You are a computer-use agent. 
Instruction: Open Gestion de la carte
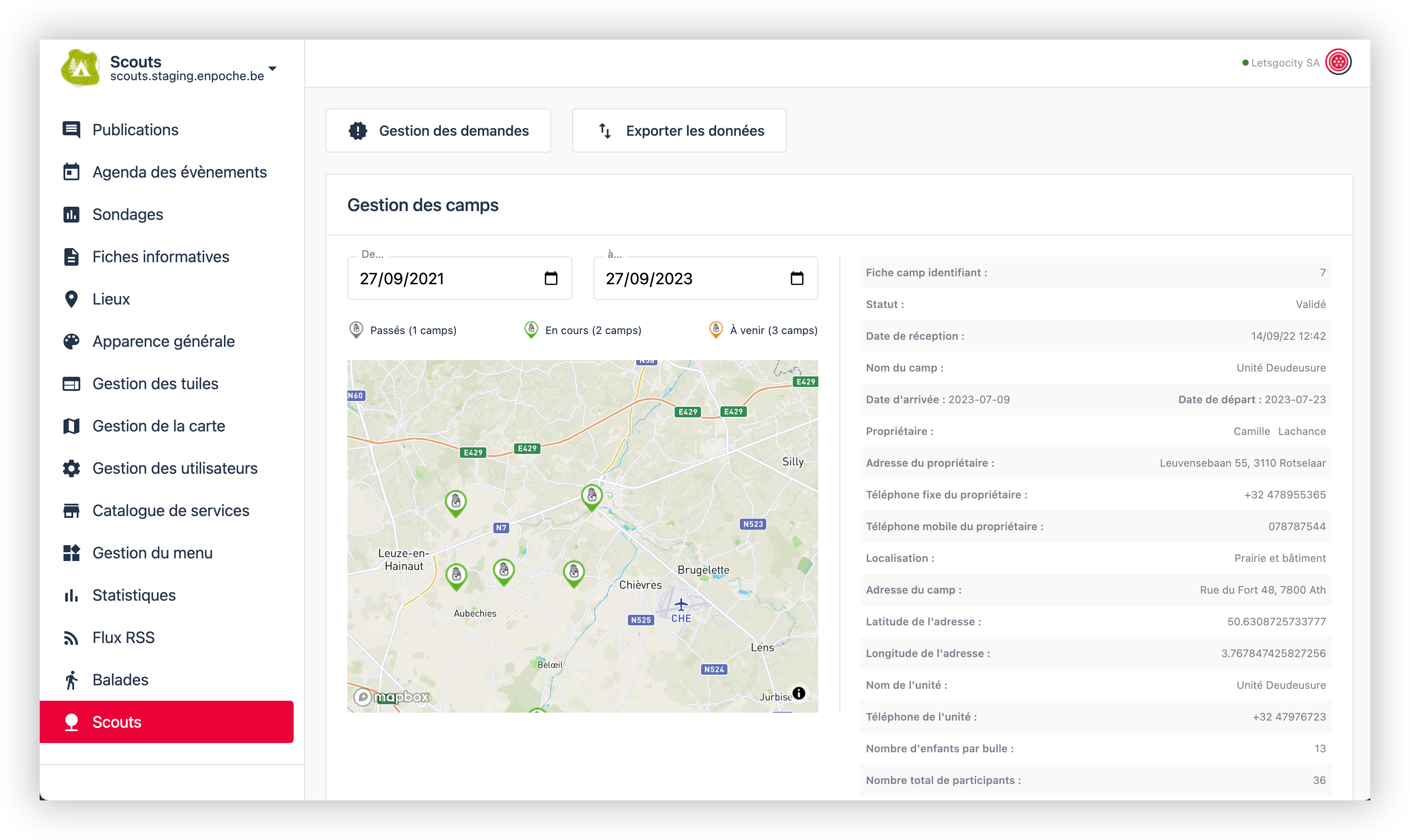[x=159, y=426]
